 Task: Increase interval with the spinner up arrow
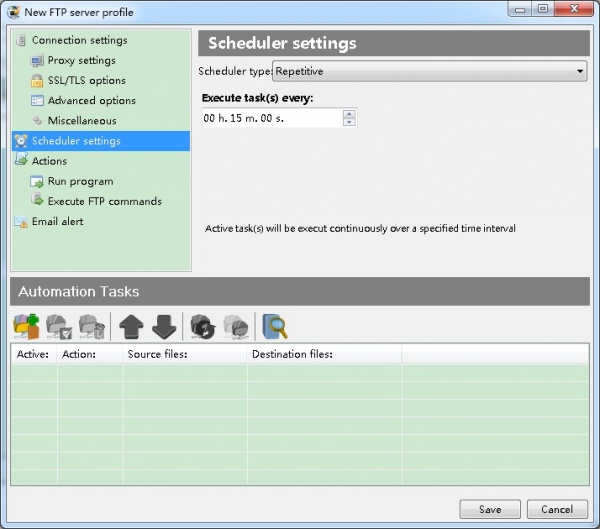tap(349, 113)
